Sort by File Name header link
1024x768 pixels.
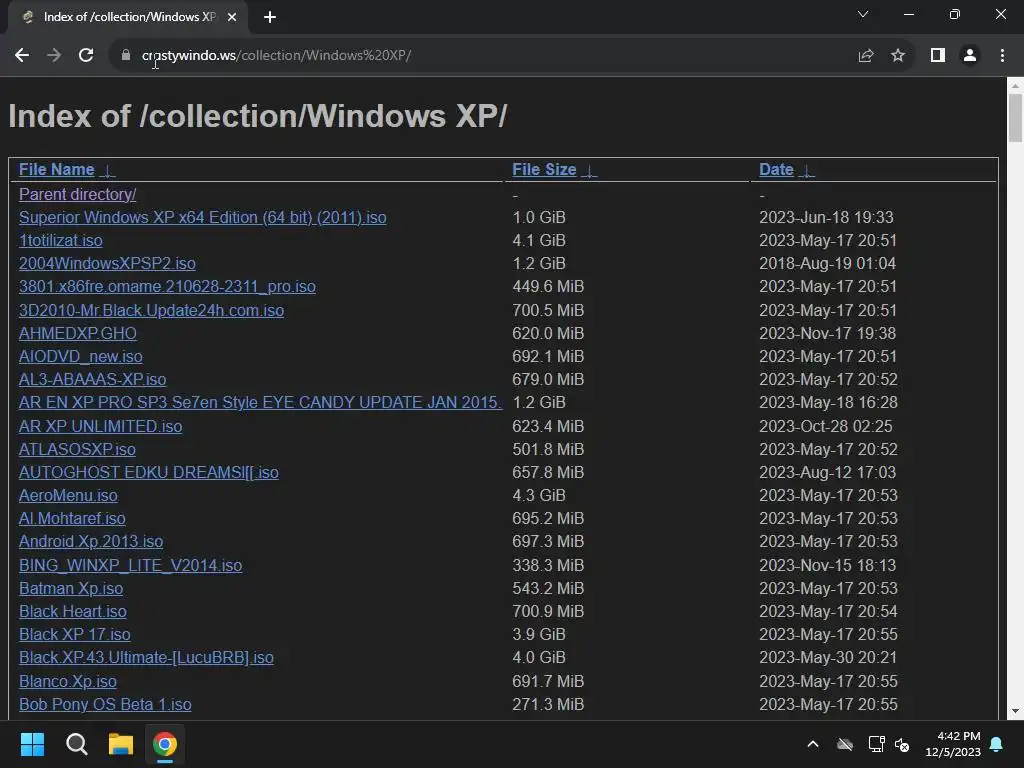pos(57,170)
